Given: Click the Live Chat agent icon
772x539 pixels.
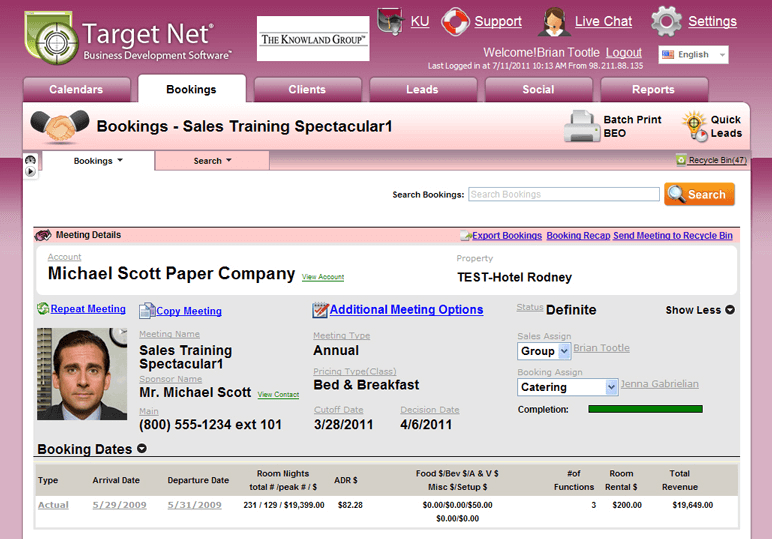Looking at the screenshot, I should (554, 22).
